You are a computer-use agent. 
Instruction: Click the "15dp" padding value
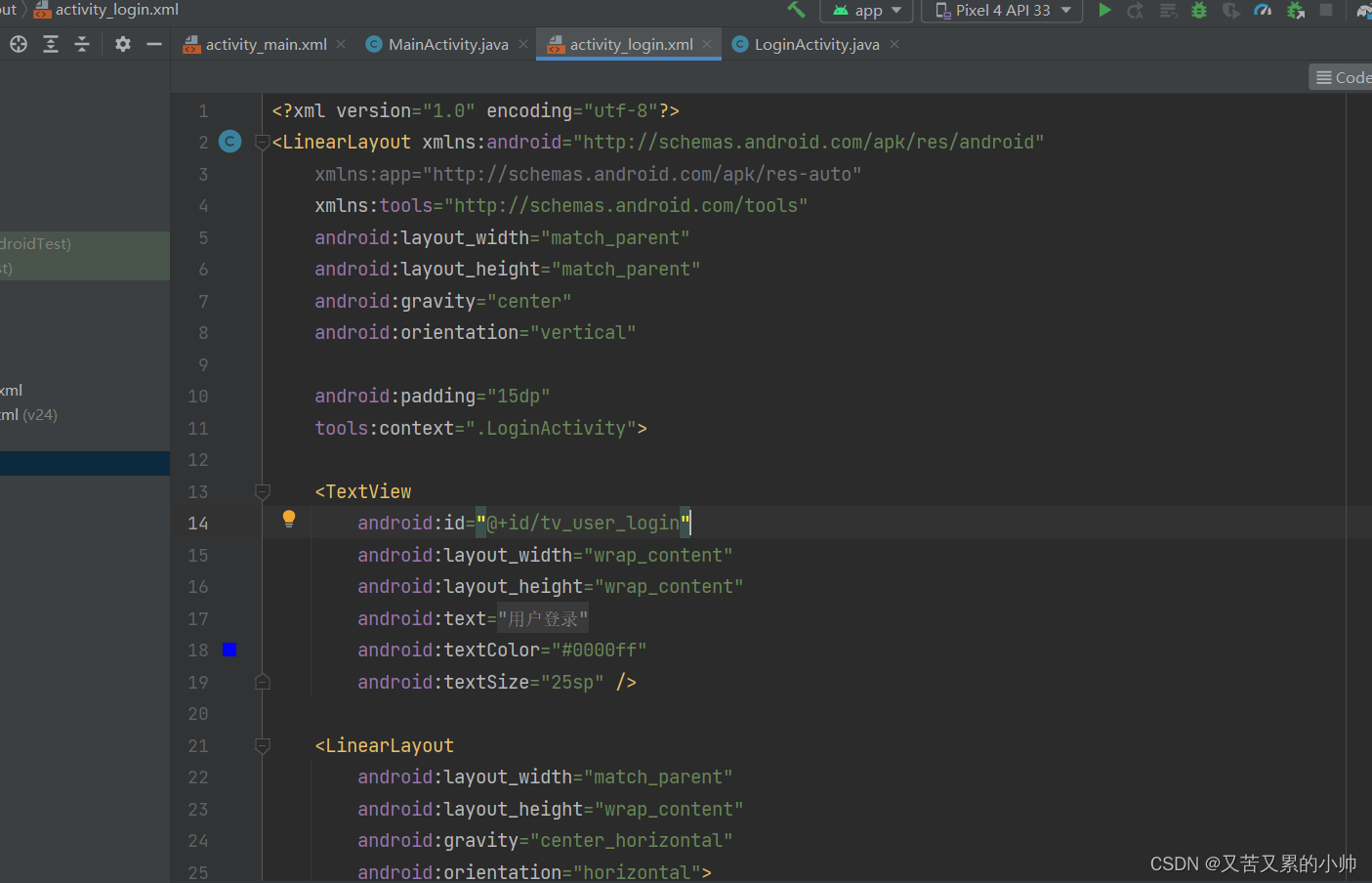(x=519, y=397)
